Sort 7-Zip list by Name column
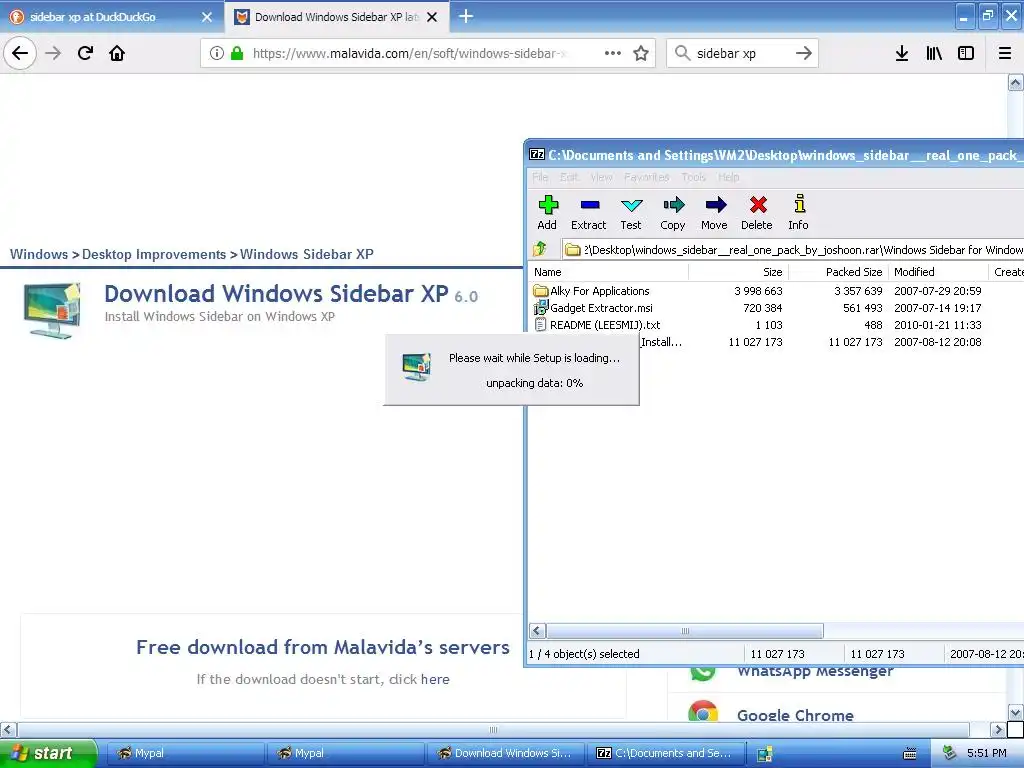 click(609, 272)
